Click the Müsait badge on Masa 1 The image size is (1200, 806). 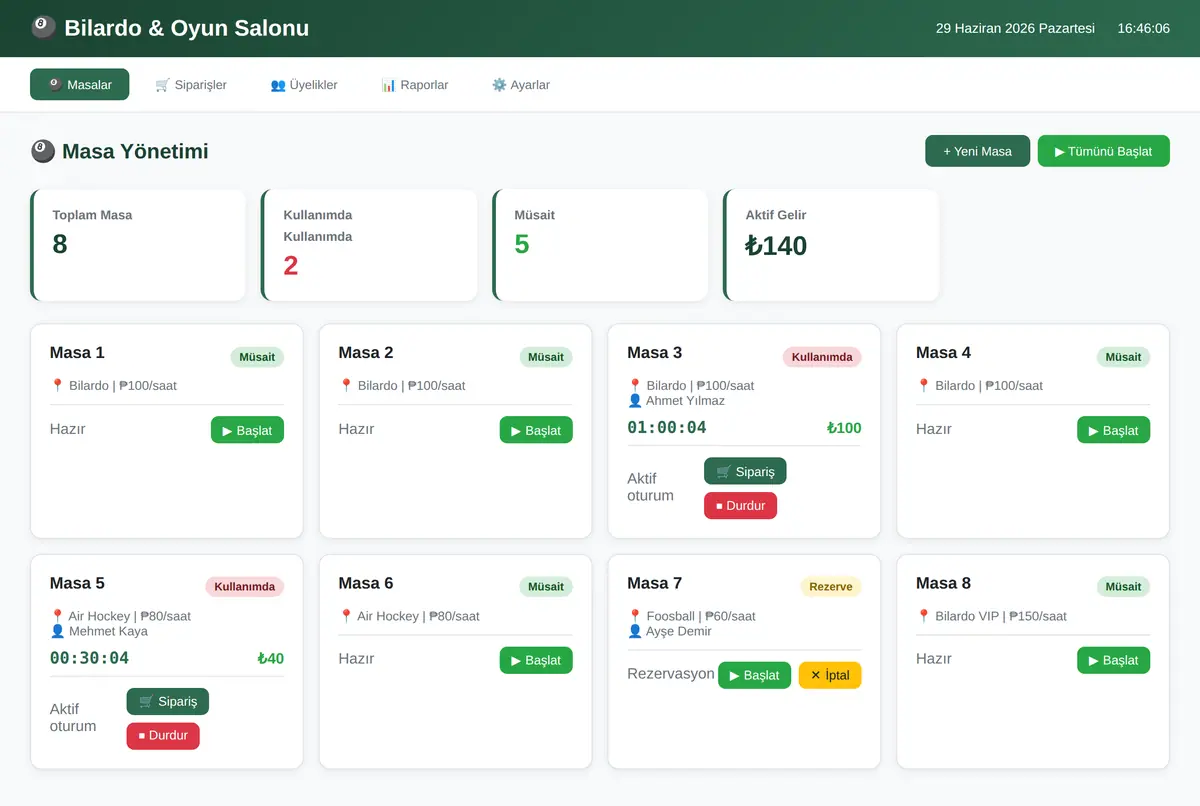[x=257, y=357]
